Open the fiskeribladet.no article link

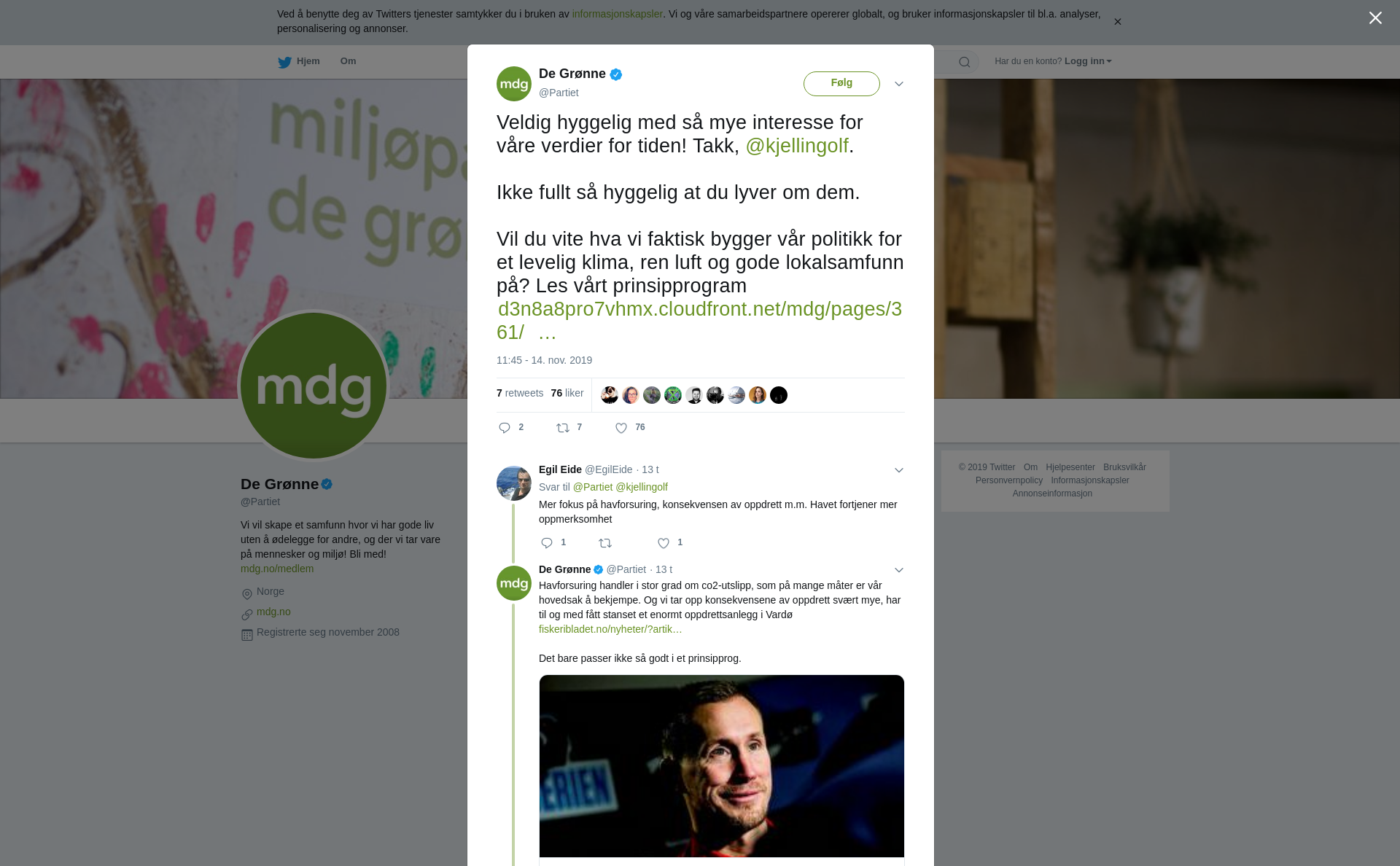(x=610, y=629)
